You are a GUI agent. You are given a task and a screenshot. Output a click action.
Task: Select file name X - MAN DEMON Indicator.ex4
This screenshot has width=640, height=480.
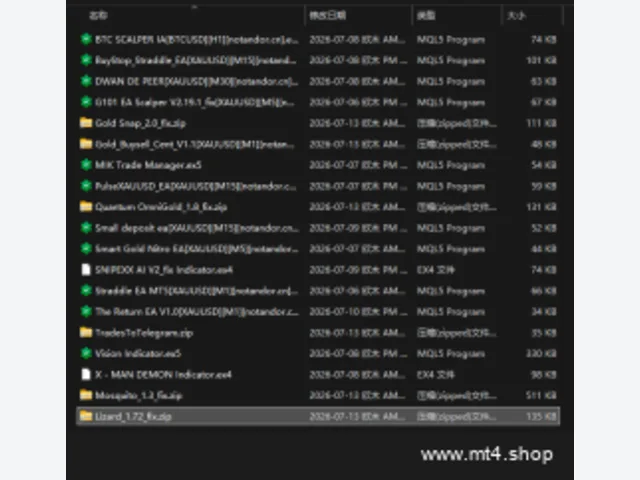(163, 375)
